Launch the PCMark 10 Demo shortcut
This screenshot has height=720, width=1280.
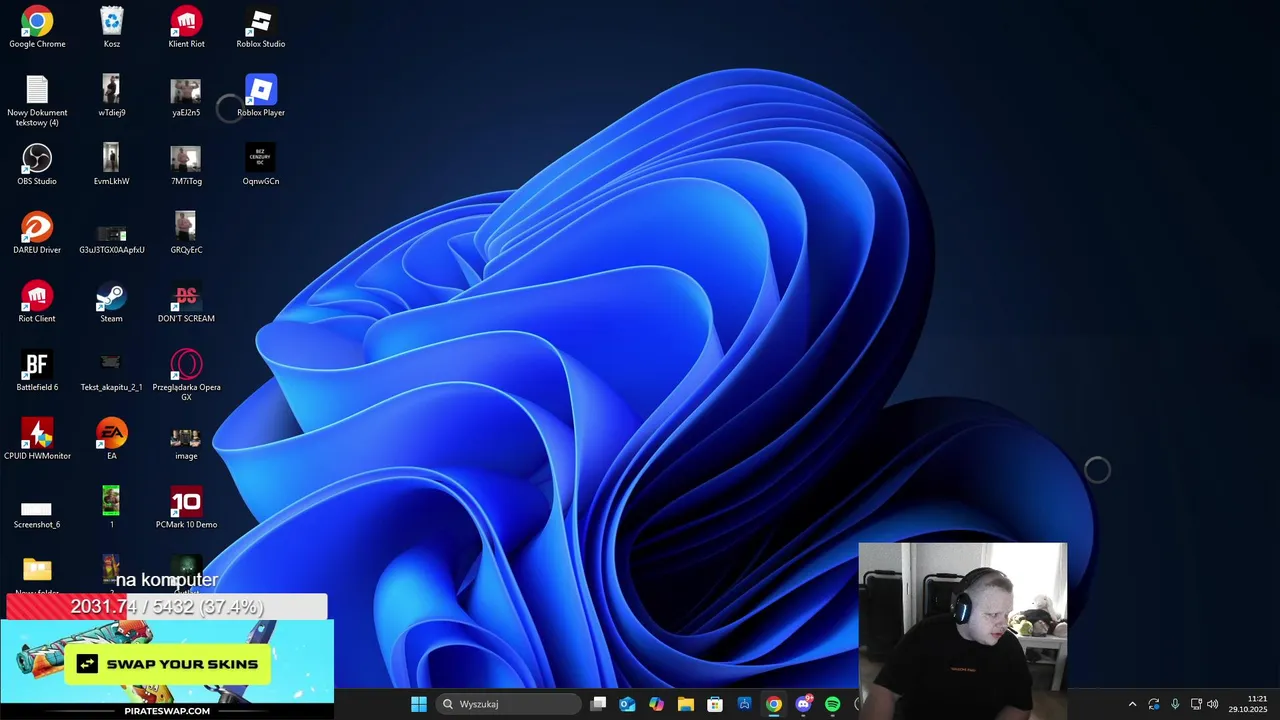(x=186, y=508)
